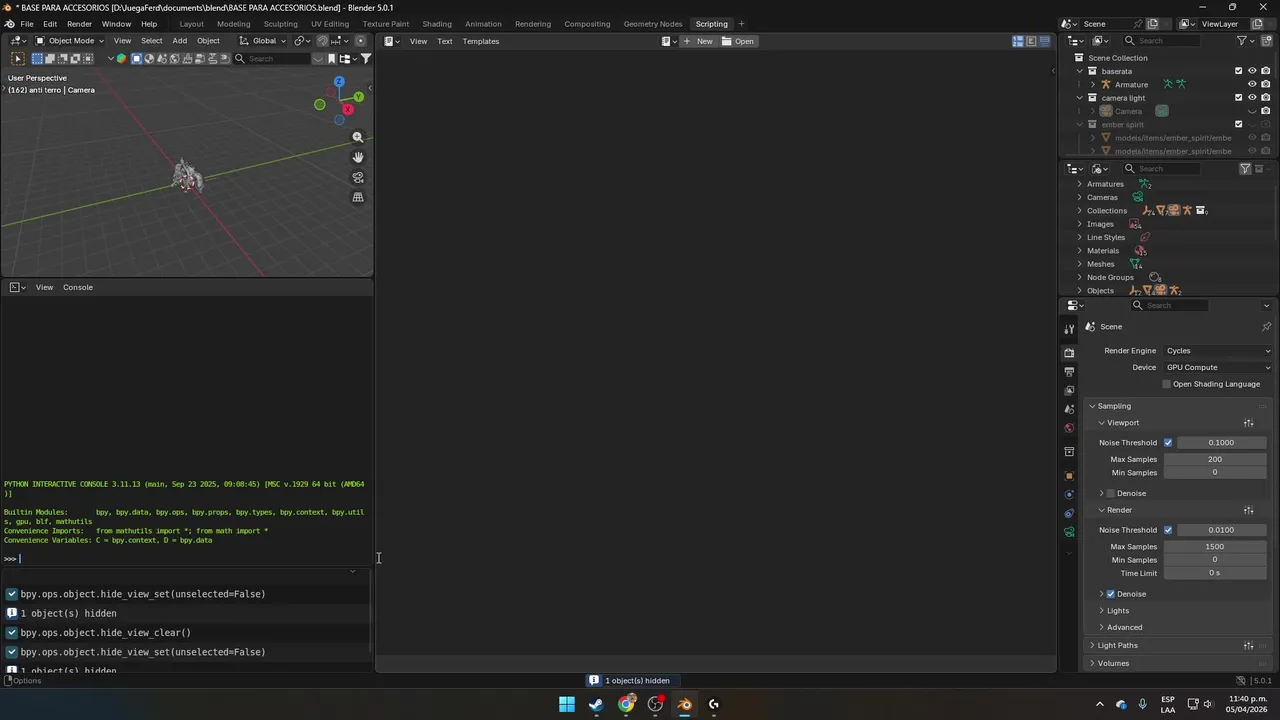1280x720 pixels.
Task: Toggle camera view gizmo in 3D viewport
Action: pos(358,178)
